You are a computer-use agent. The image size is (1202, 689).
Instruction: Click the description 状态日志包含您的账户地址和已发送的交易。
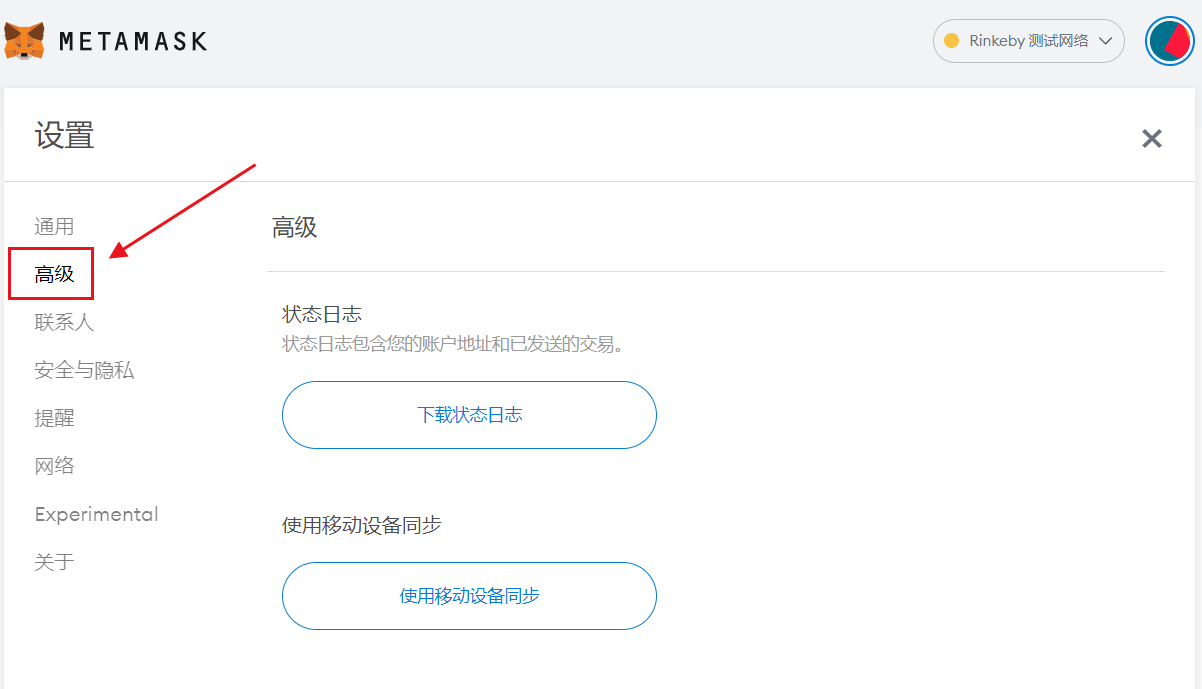pyautogui.click(x=454, y=344)
